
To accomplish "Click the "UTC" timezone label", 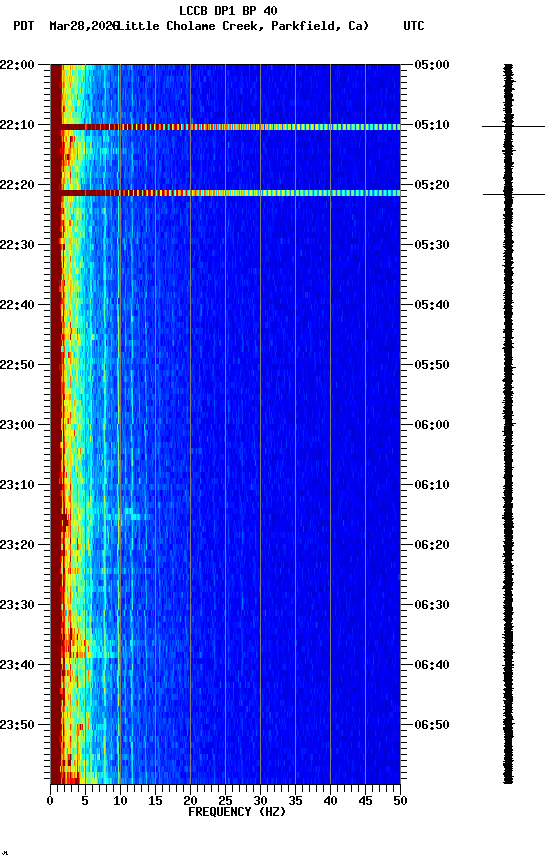I will point(414,26).
